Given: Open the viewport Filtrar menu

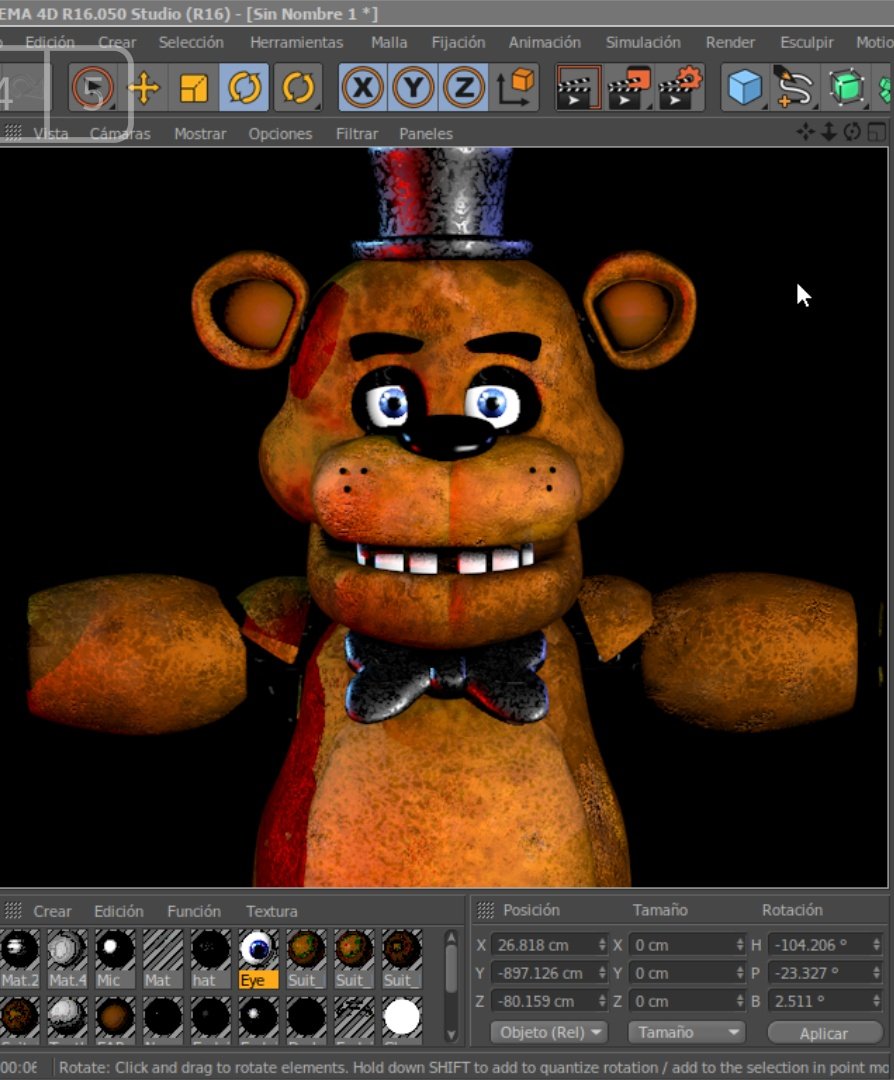Looking at the screenshot, I should (x=357, y=134).
